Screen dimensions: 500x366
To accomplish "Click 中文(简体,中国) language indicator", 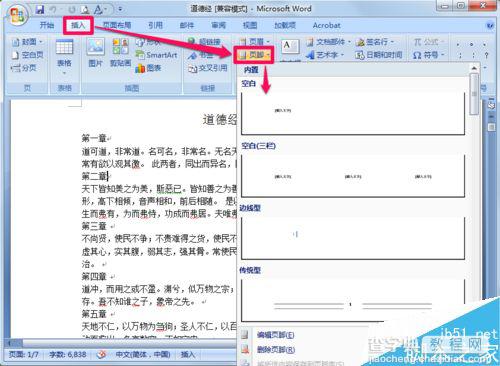I will tap(143, 355).
